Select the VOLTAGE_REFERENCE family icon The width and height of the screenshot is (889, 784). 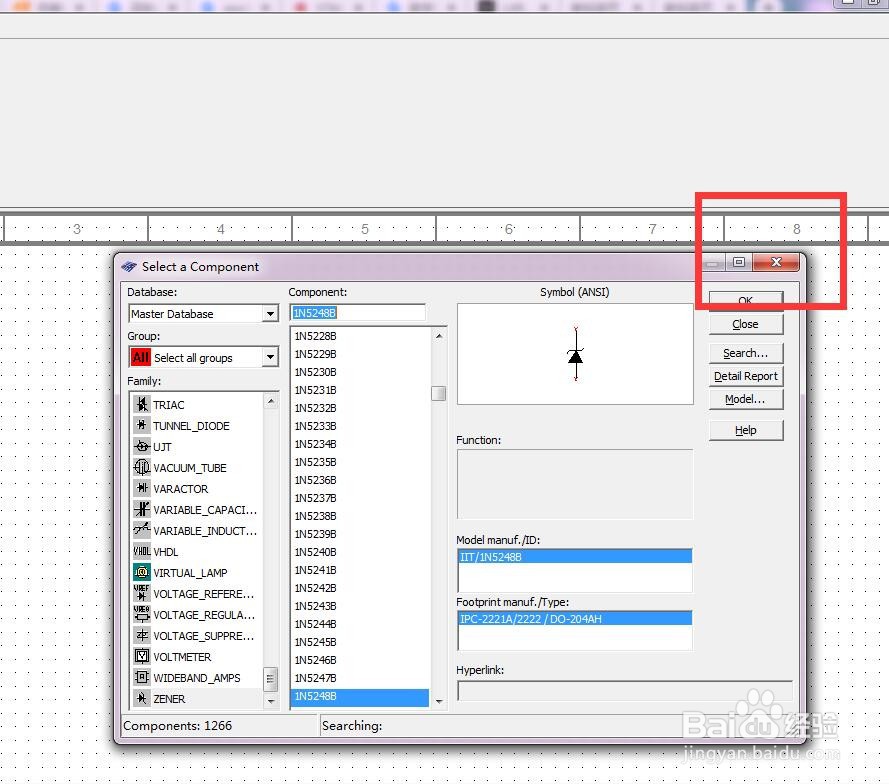pyautogui.click(x=142, y=593)
